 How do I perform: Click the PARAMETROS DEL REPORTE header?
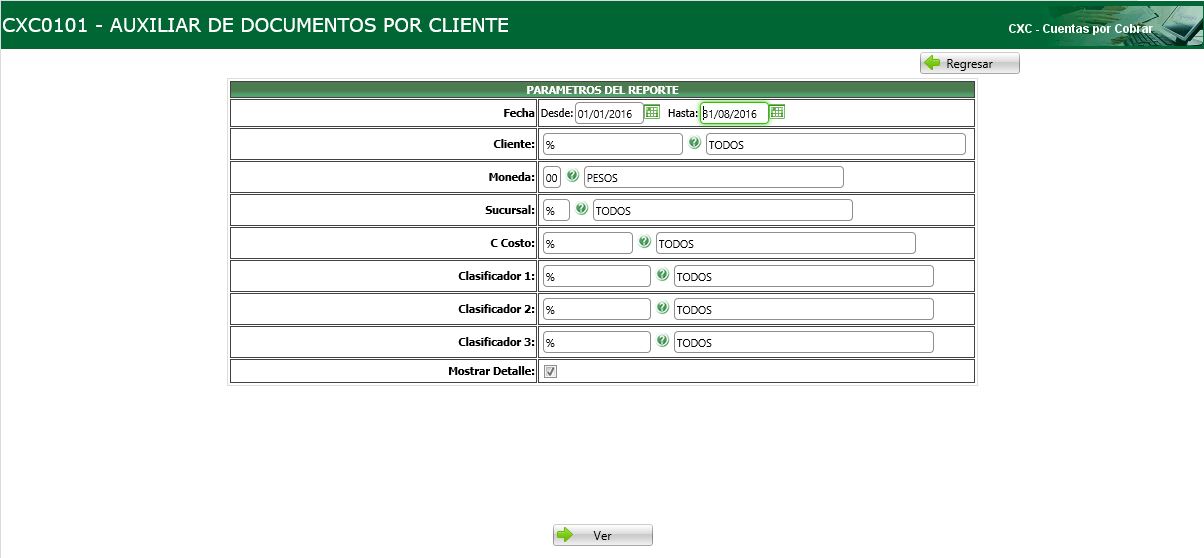(602, 90)
